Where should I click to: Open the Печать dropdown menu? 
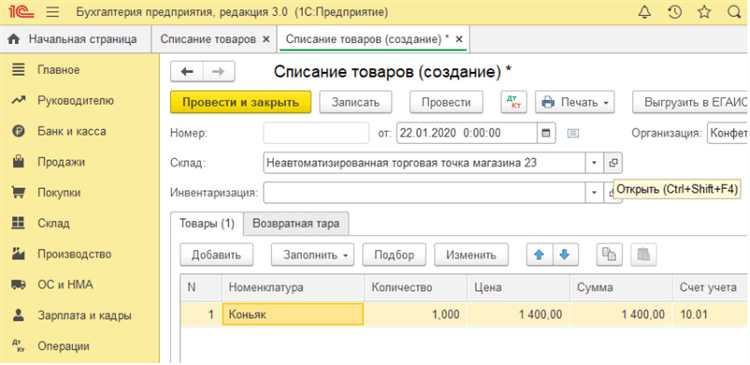574,102
